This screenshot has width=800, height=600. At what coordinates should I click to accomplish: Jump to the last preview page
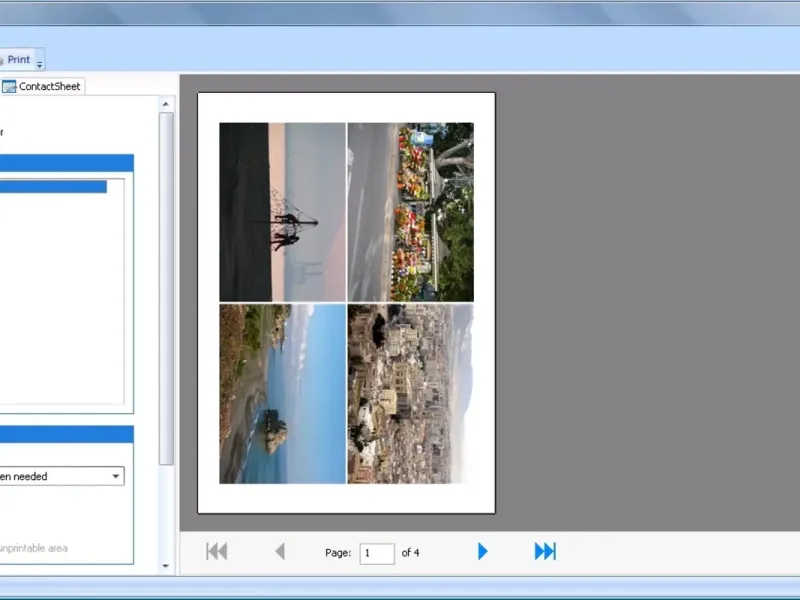point(545,551)
